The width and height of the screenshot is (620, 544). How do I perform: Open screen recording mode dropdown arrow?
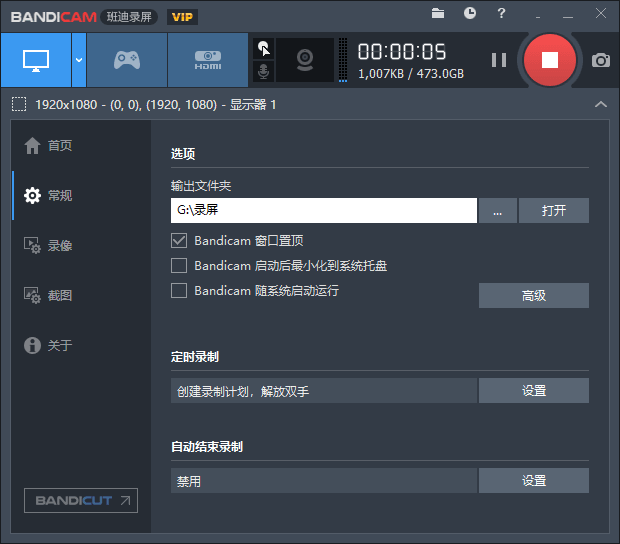pyautogui.click(x=79, y=60)
